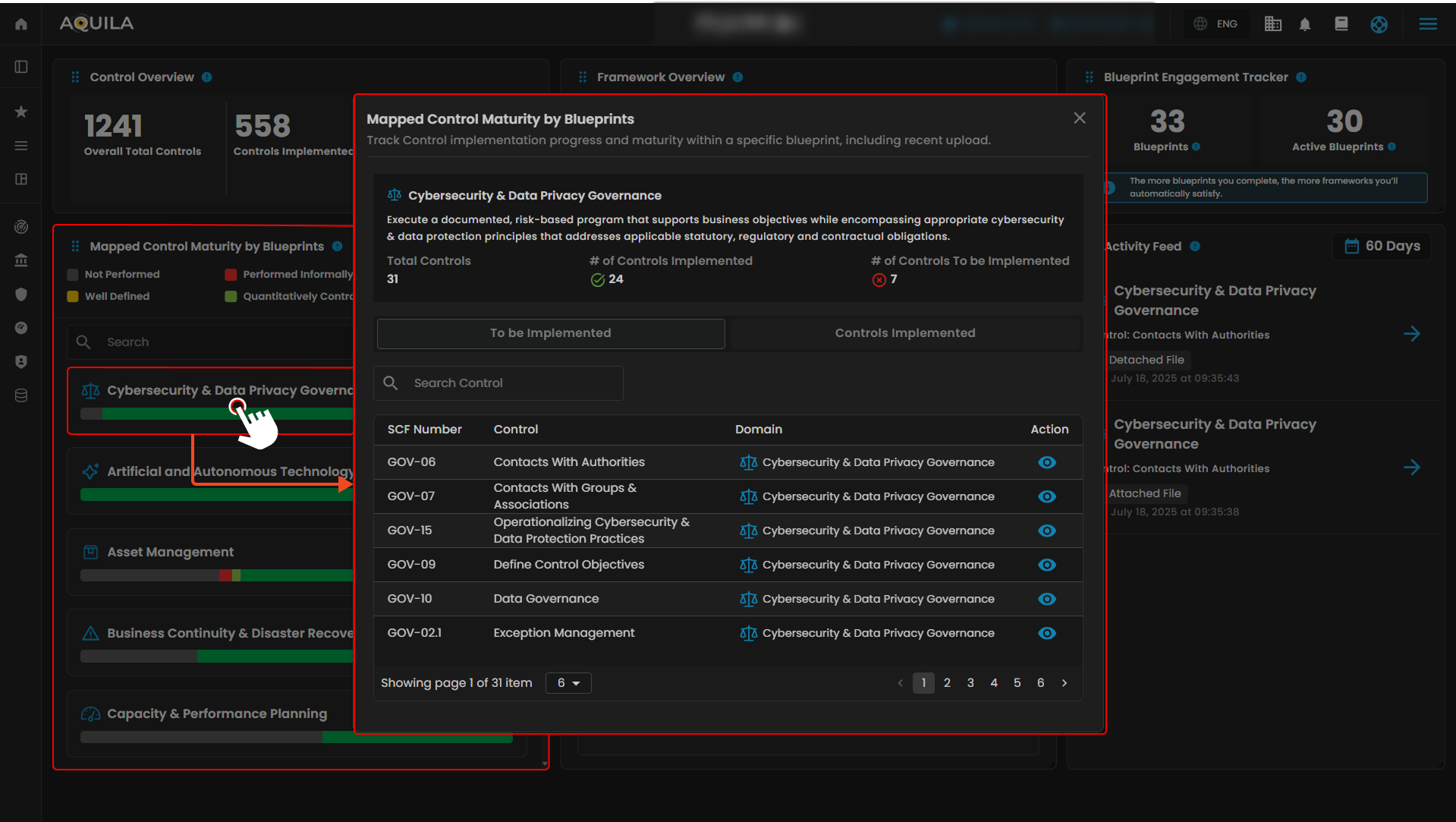Open the hamburger menu at top right
The width and height of the screenshot is (1456, 822).
click(x=1428, y=24)
